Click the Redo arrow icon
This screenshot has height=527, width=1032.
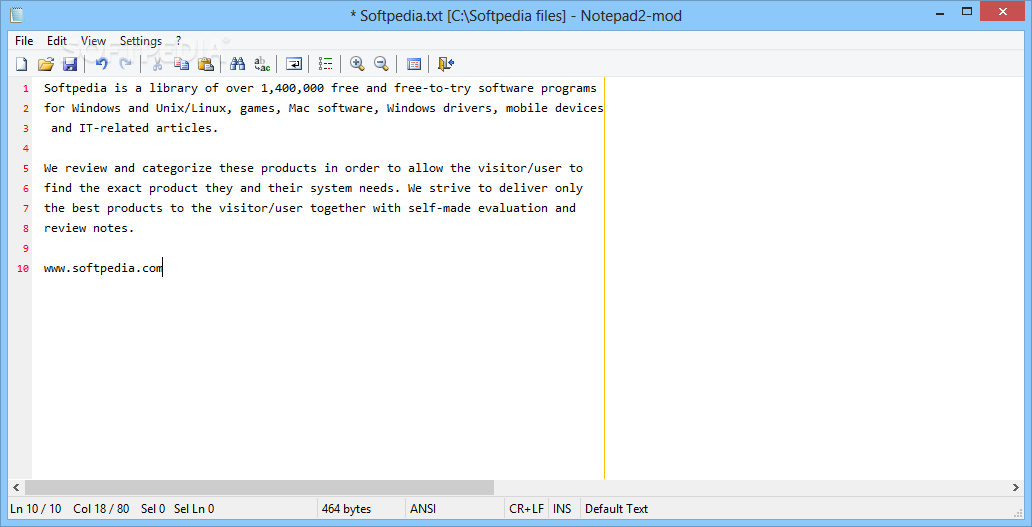click(x=125, y=64)
